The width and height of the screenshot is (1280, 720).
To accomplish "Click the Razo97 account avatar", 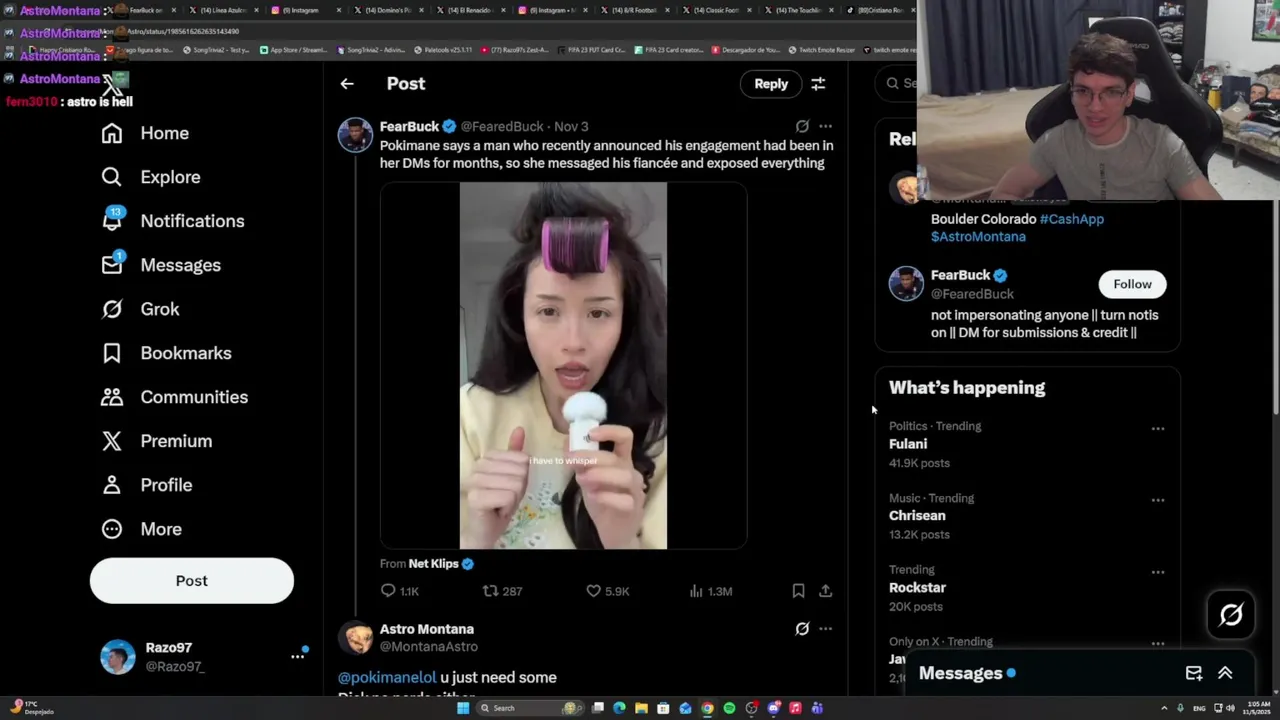I will [x=118, y=657].
